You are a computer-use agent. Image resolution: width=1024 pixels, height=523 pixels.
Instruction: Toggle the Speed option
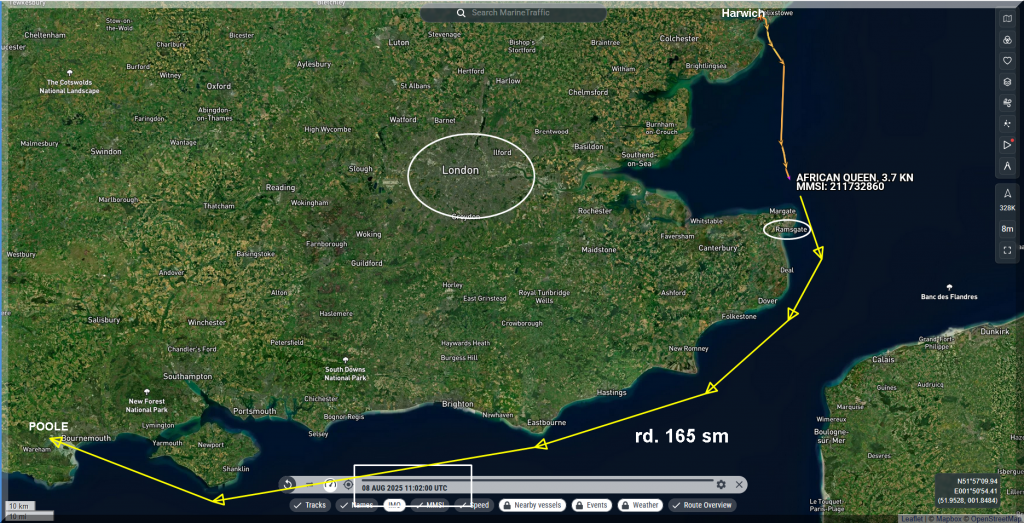click(x=474, y=505)
